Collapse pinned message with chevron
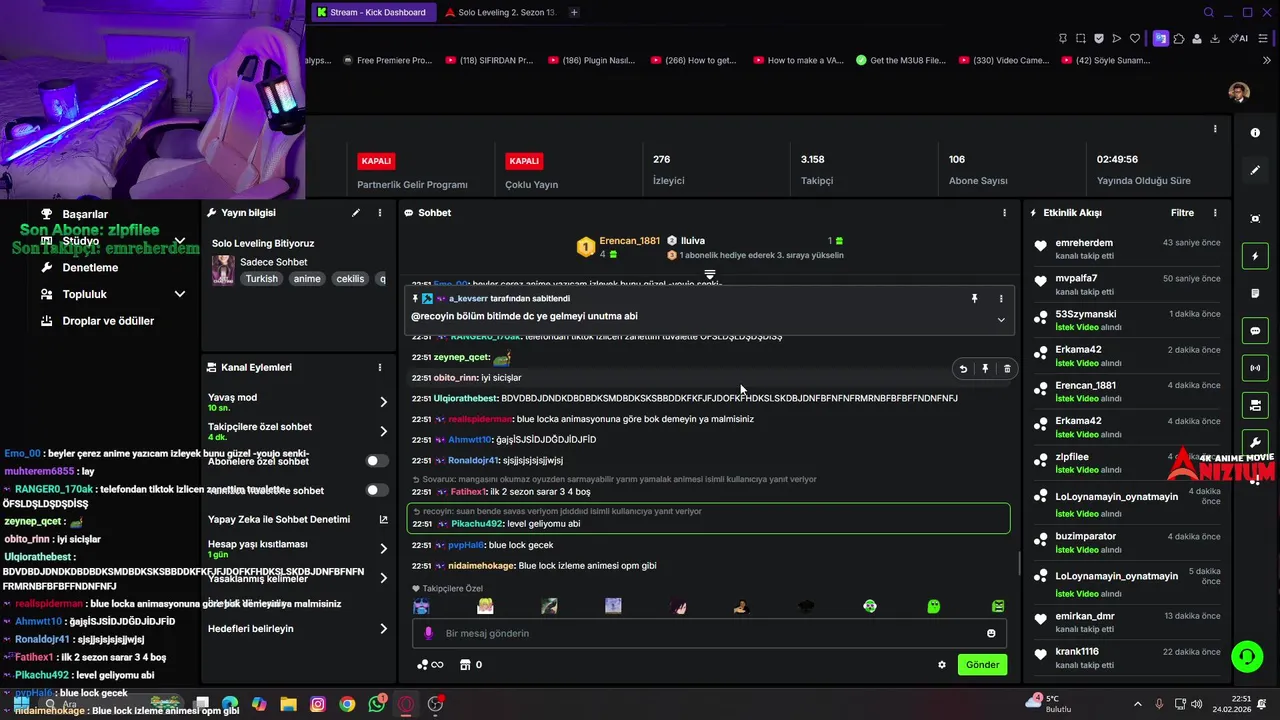 [x=1001, y=320]
